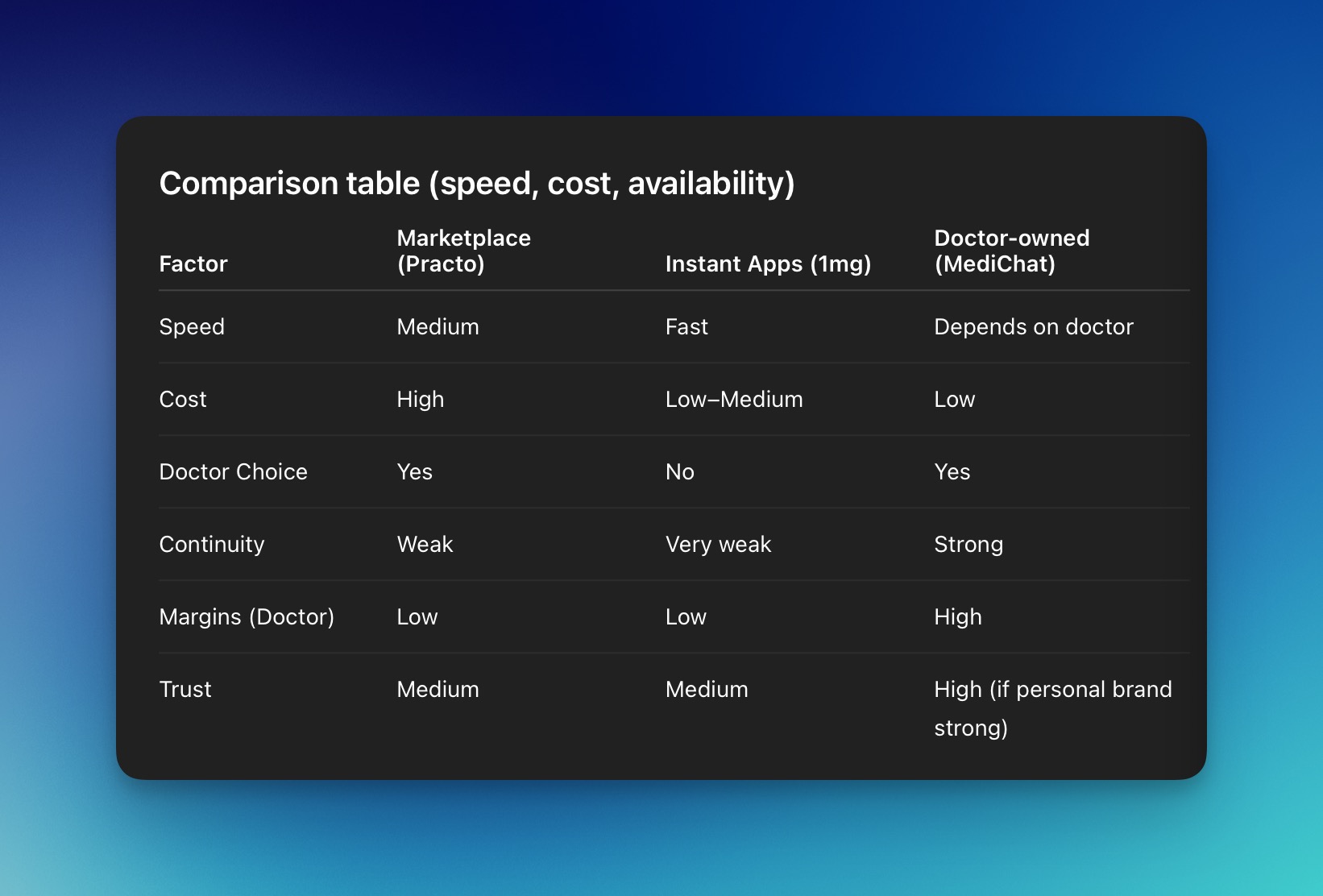
Task: Click the 'High' cost cell under Marketplace
Action: tap(420, 400)
